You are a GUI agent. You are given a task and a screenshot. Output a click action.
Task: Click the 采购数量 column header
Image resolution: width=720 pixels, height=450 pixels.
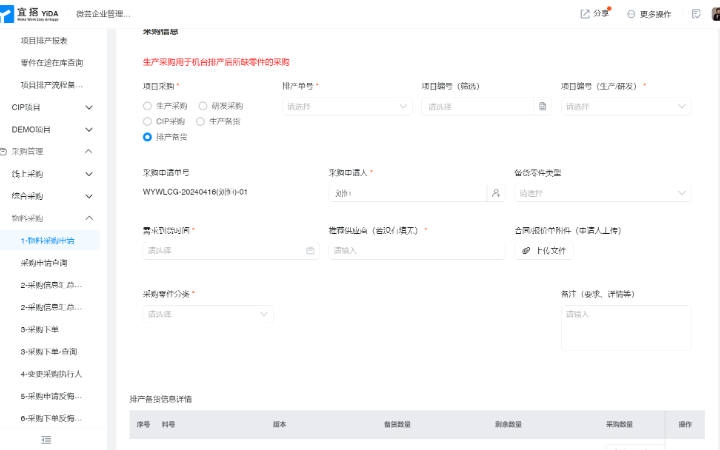tap(619, 425)
